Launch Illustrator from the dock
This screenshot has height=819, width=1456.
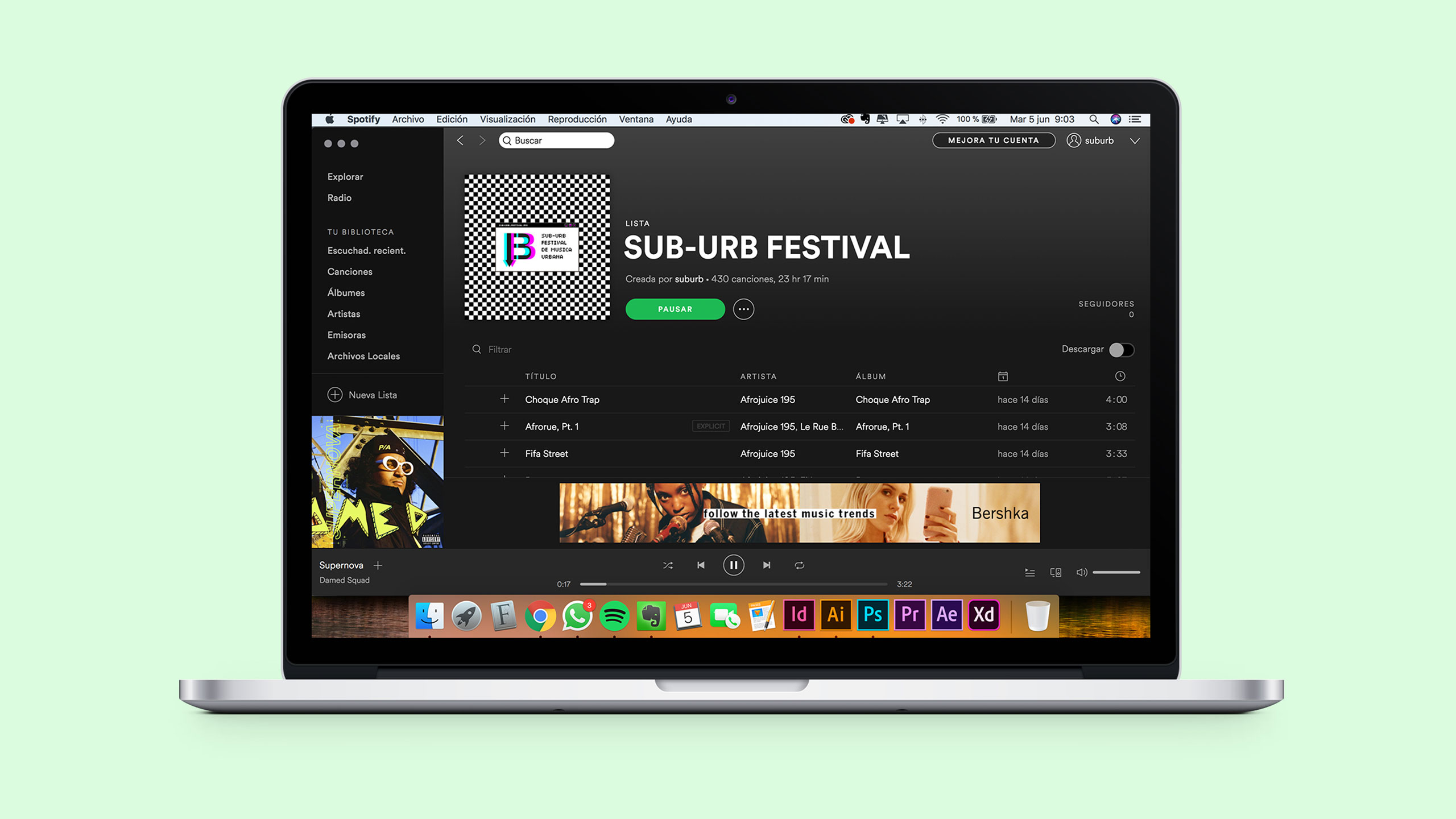pos(836,615)
